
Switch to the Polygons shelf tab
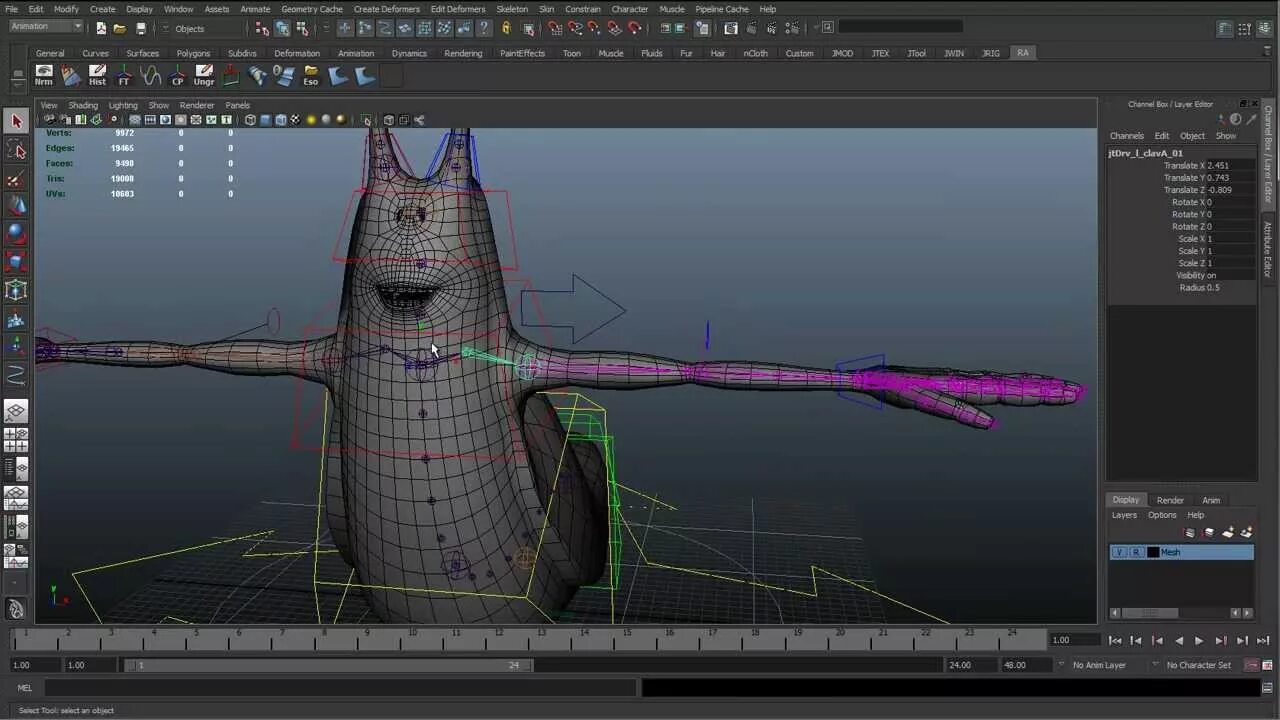[193, 53]
